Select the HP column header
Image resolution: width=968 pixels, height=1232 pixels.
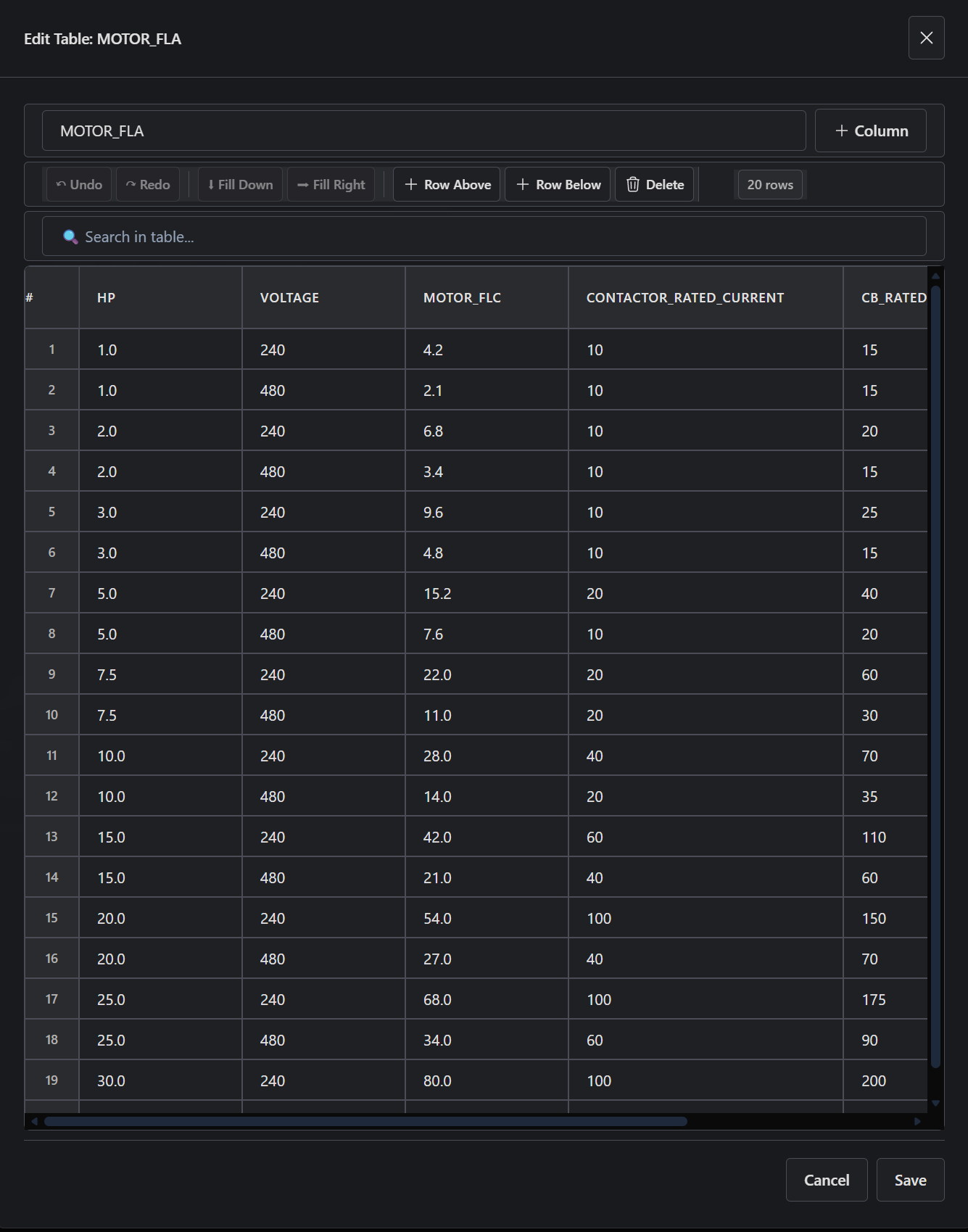click(x=160, y=297)
